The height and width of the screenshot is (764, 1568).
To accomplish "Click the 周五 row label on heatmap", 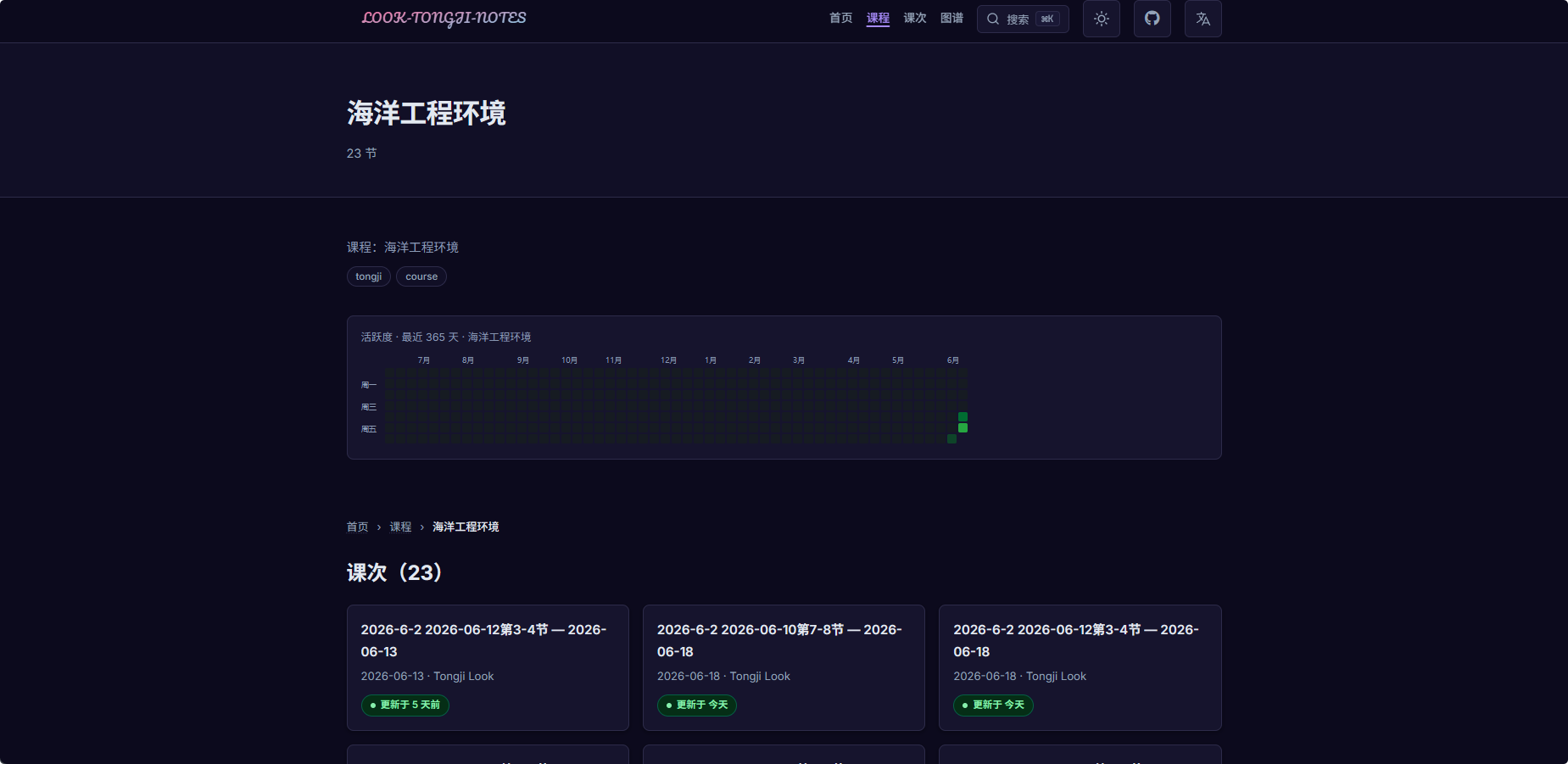I will click(x=369, y=429).
